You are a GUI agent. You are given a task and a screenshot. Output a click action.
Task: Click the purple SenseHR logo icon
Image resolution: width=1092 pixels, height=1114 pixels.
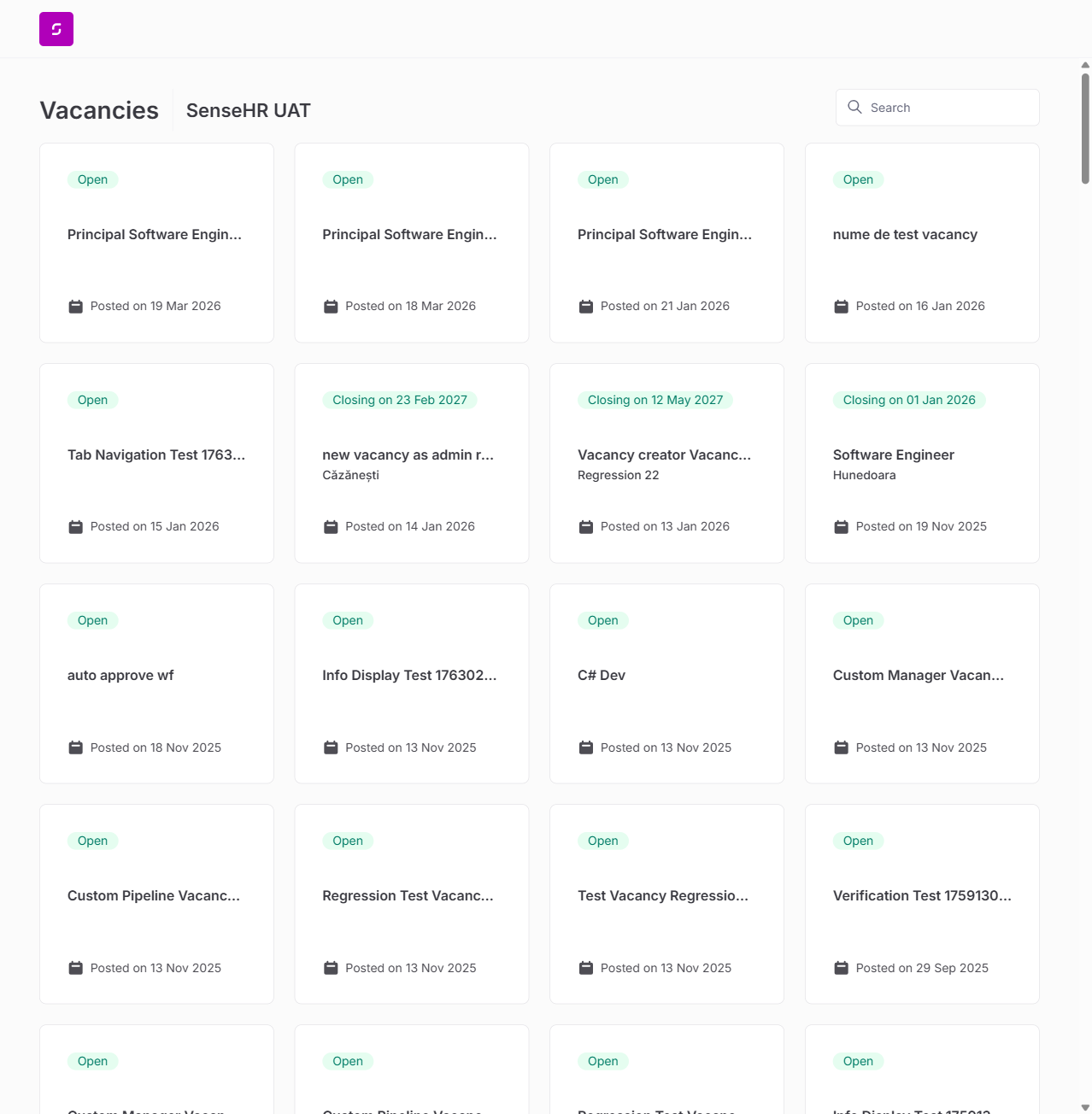[x=56, y=29]
